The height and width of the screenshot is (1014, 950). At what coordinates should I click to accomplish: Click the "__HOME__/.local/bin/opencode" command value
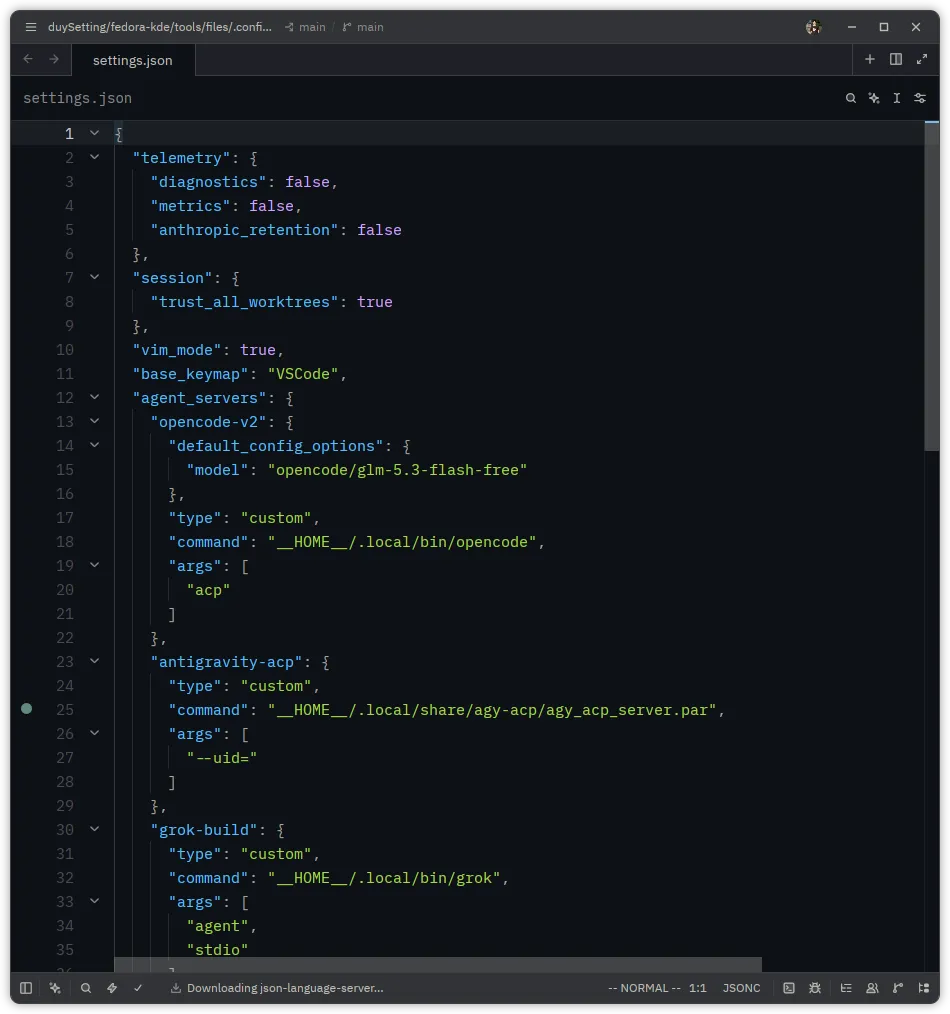pos(402,542)
